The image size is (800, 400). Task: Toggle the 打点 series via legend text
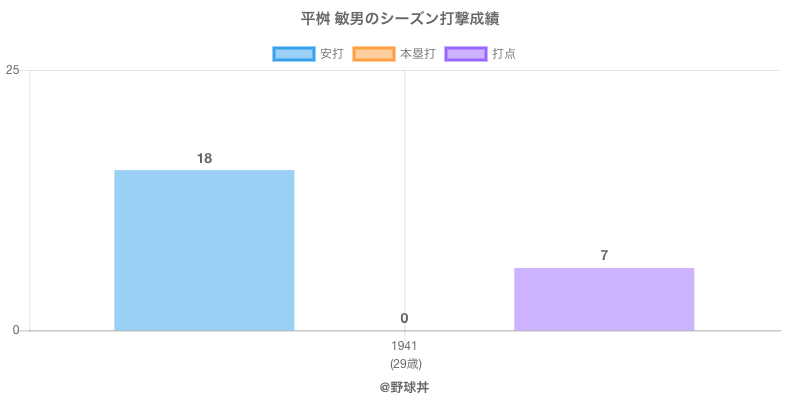pos(504,54)
